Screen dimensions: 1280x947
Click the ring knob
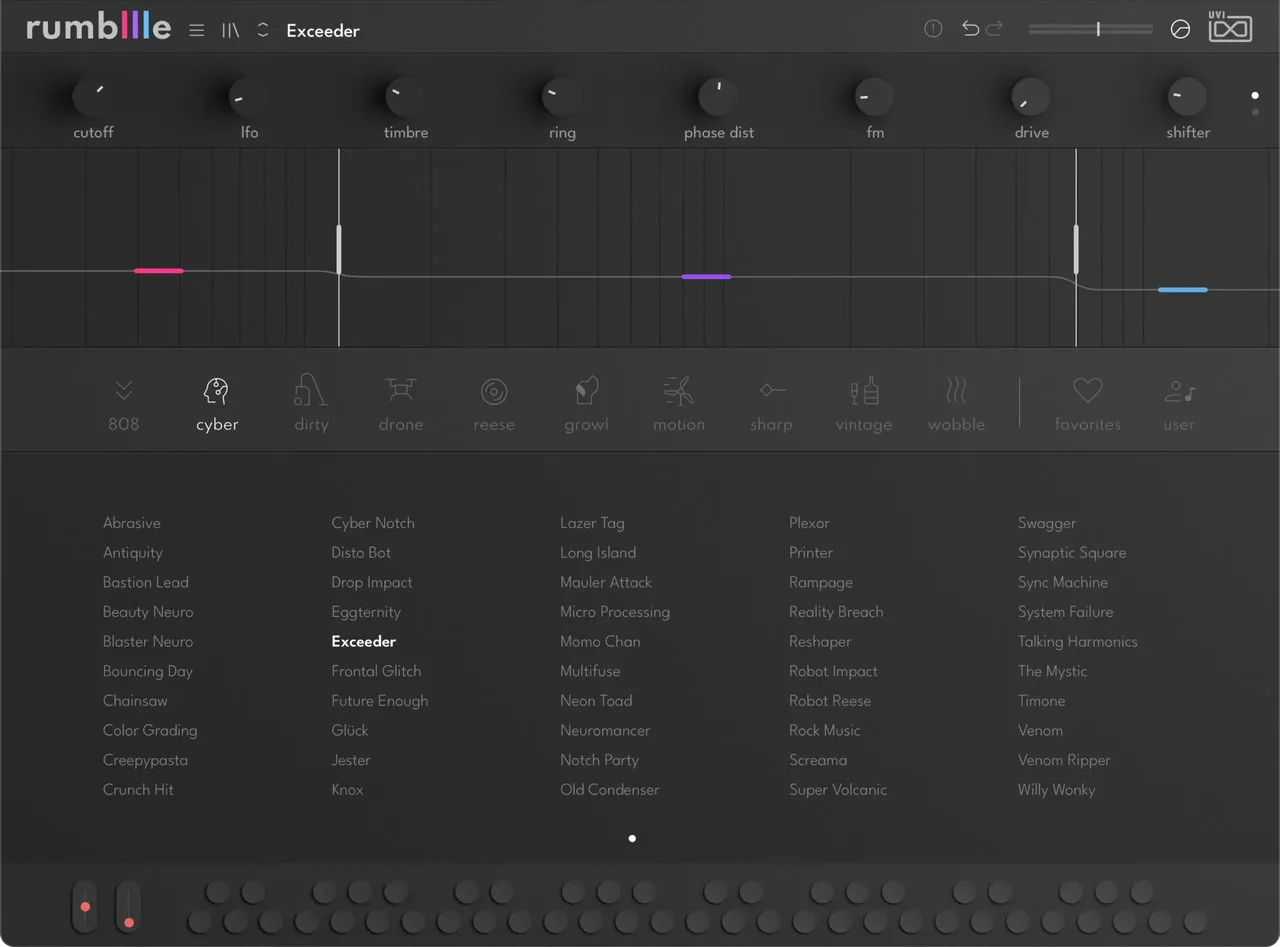pos(561,97)
